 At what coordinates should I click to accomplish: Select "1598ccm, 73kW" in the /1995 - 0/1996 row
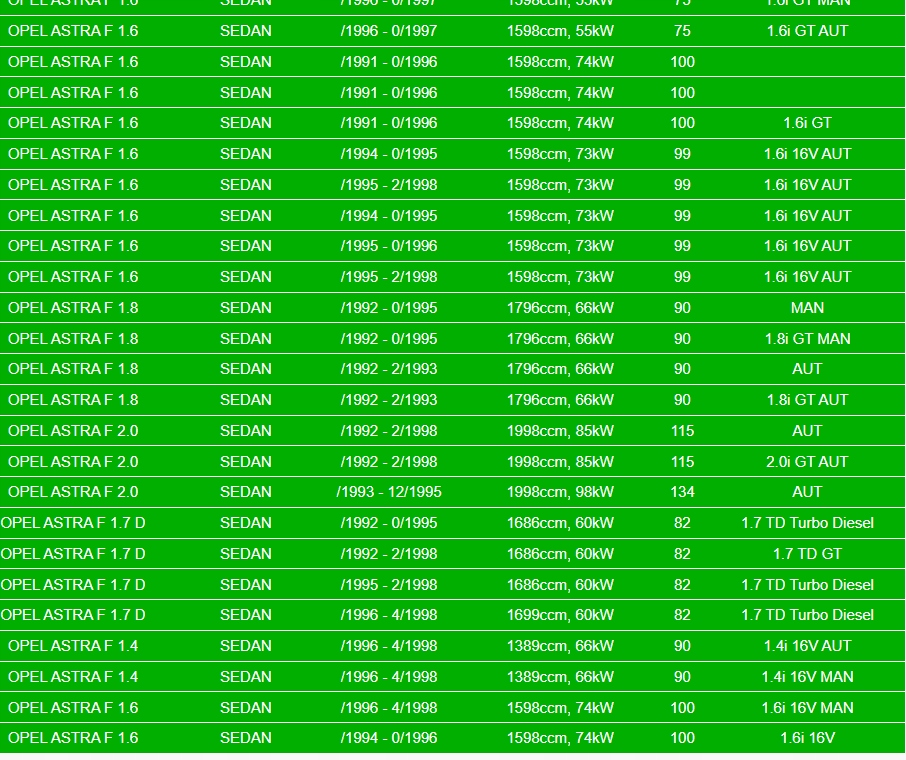pyautogui.click(x=560, y=246)
